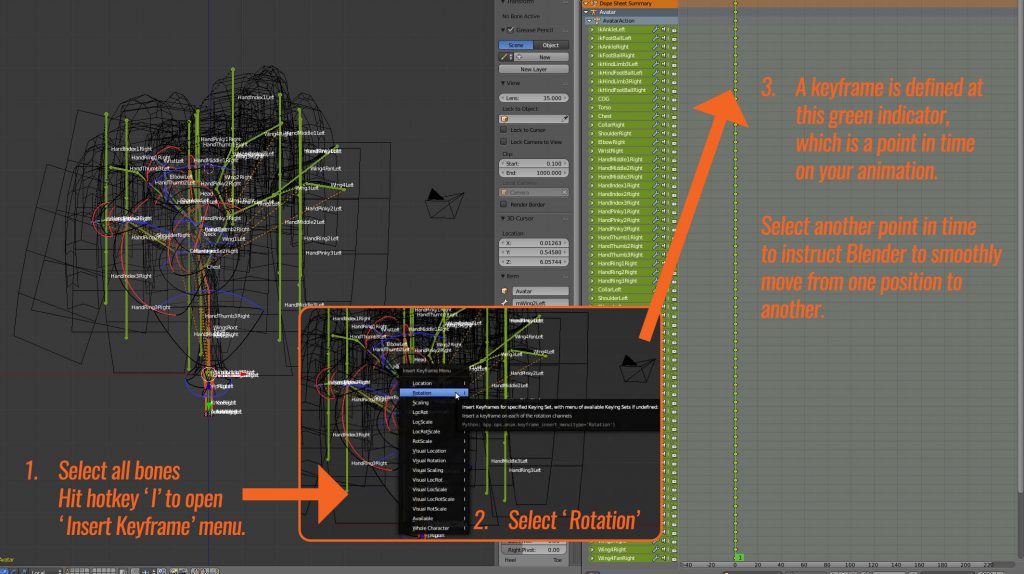Click the New grease pencil button

coord(543,57)
